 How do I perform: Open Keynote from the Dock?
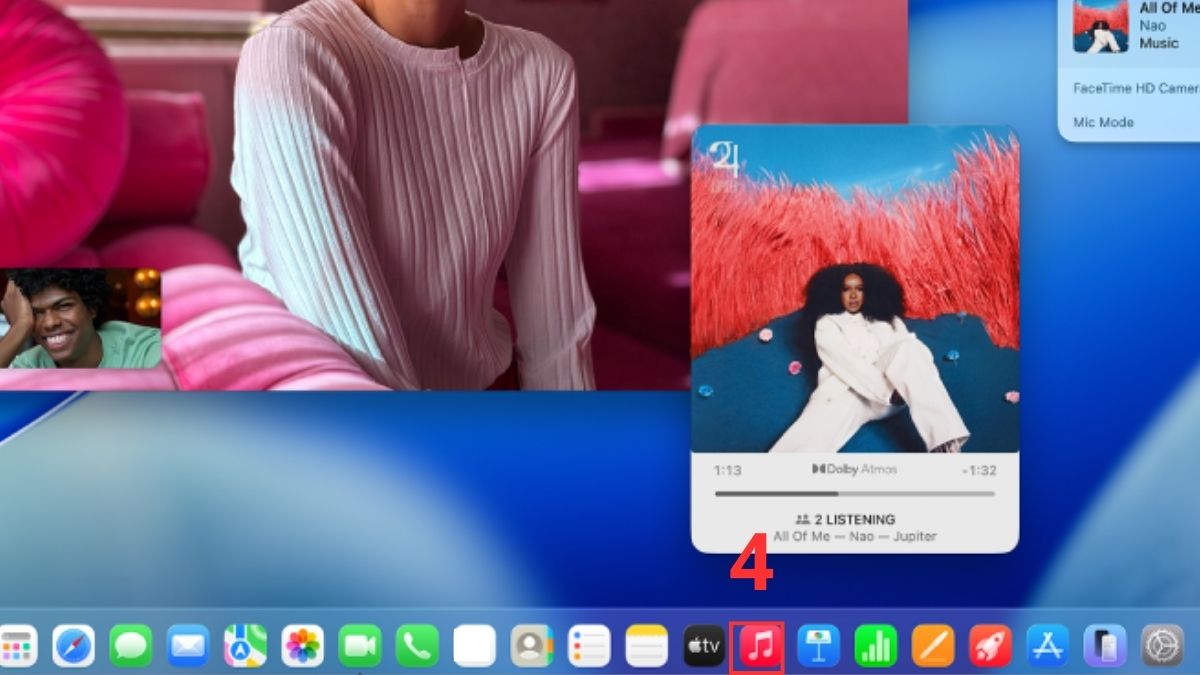[818, 644]
